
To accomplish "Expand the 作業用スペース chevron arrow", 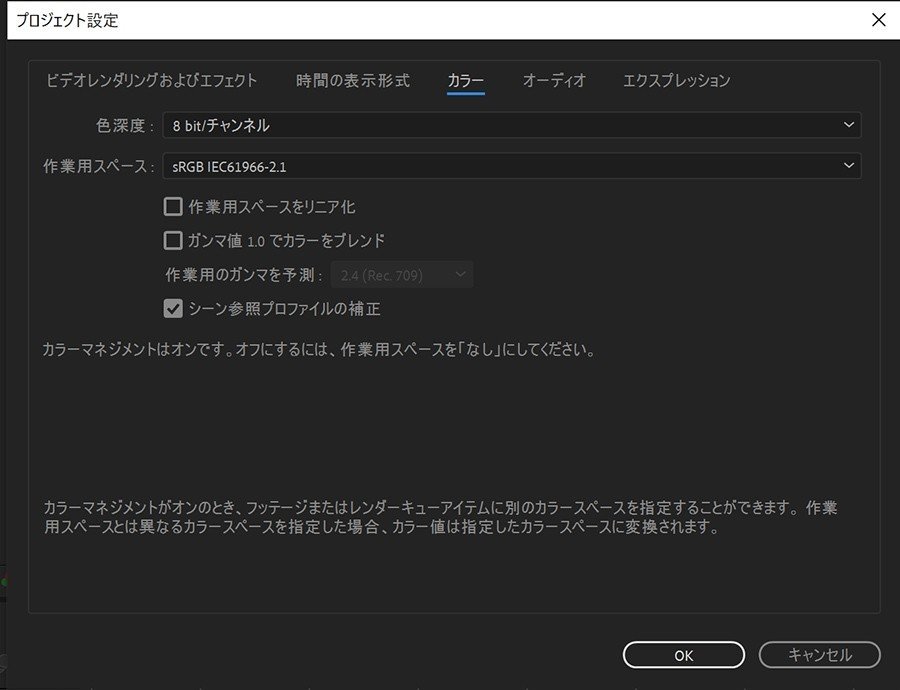I will click(x=848, y=165).
